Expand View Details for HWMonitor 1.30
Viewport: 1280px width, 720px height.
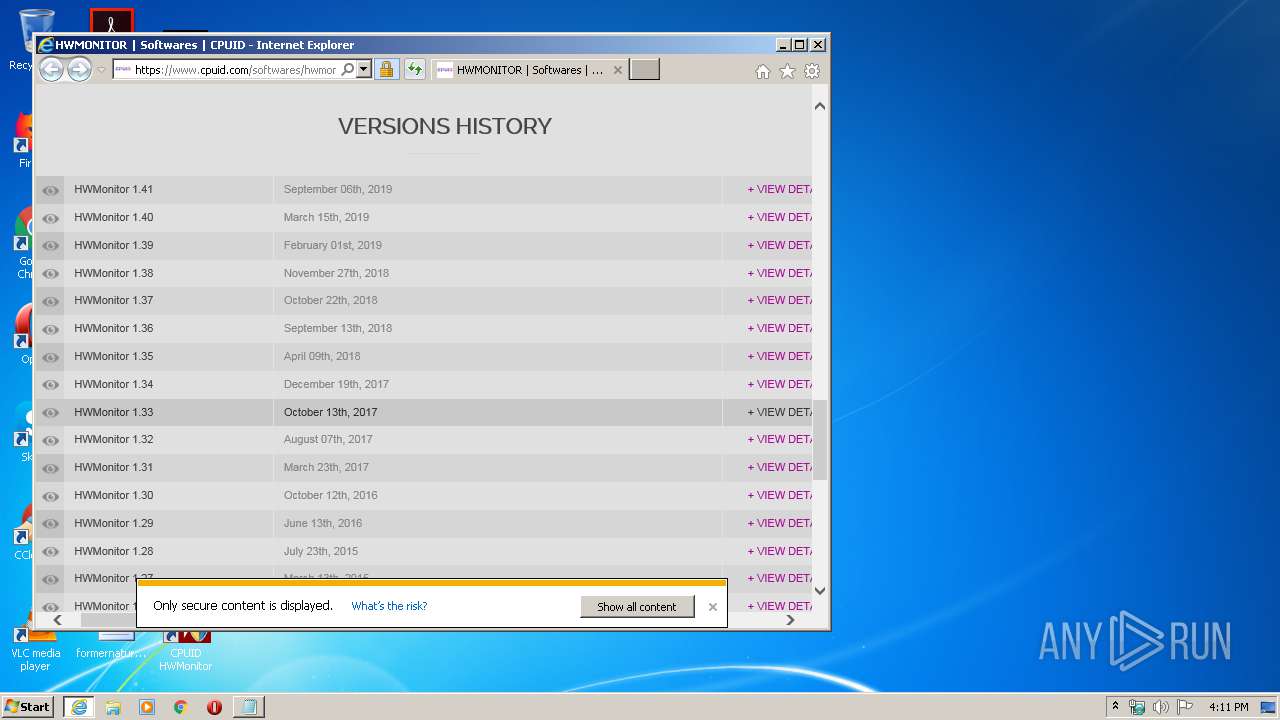point(780,495)
